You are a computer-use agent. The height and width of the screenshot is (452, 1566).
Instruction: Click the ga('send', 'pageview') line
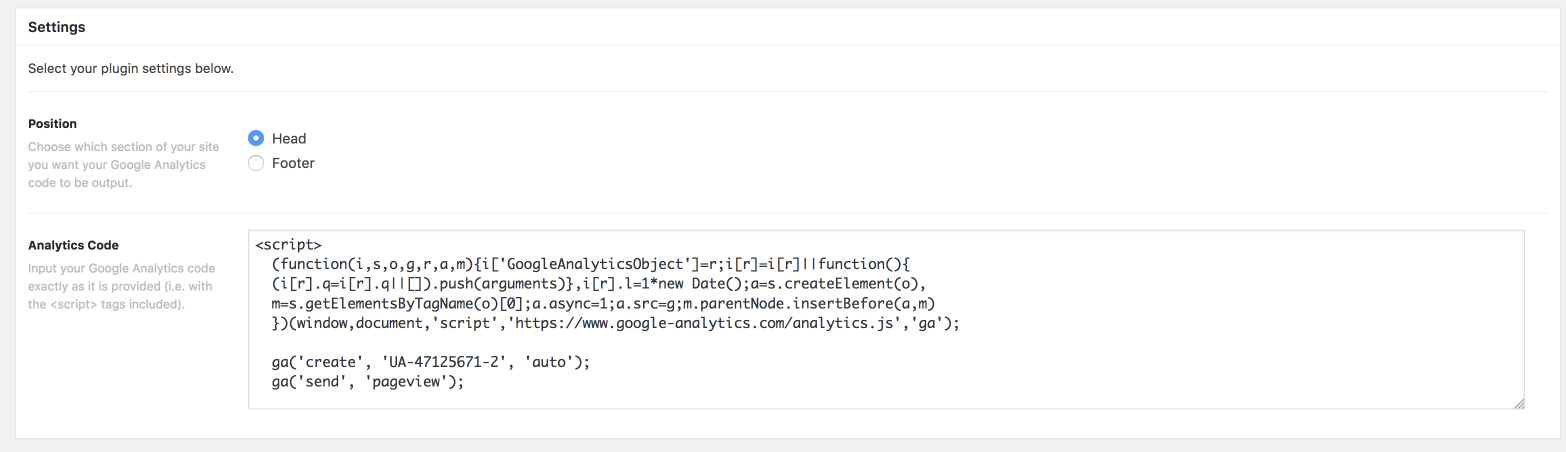tap(369, 382)
